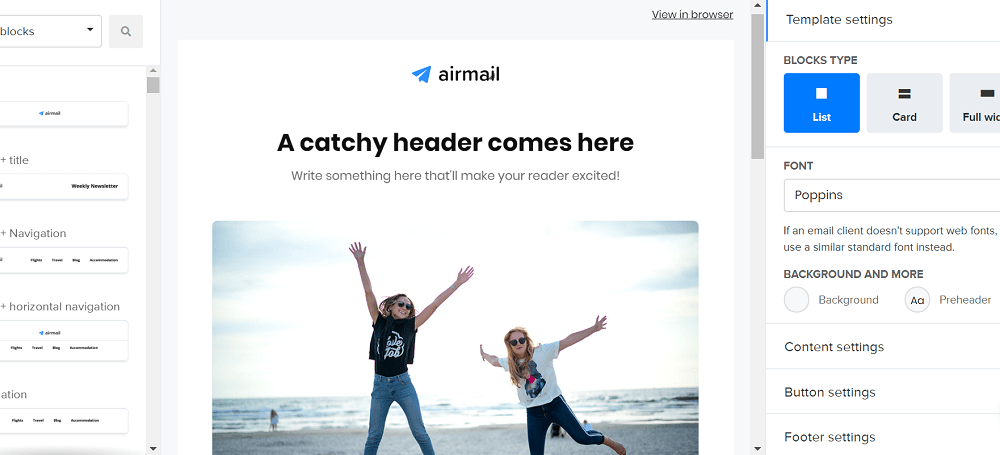Image resolution: width=1000 pixels, height=455 pixels.
Task: Click the View in browser link
Action: click(x=692, y=15)
